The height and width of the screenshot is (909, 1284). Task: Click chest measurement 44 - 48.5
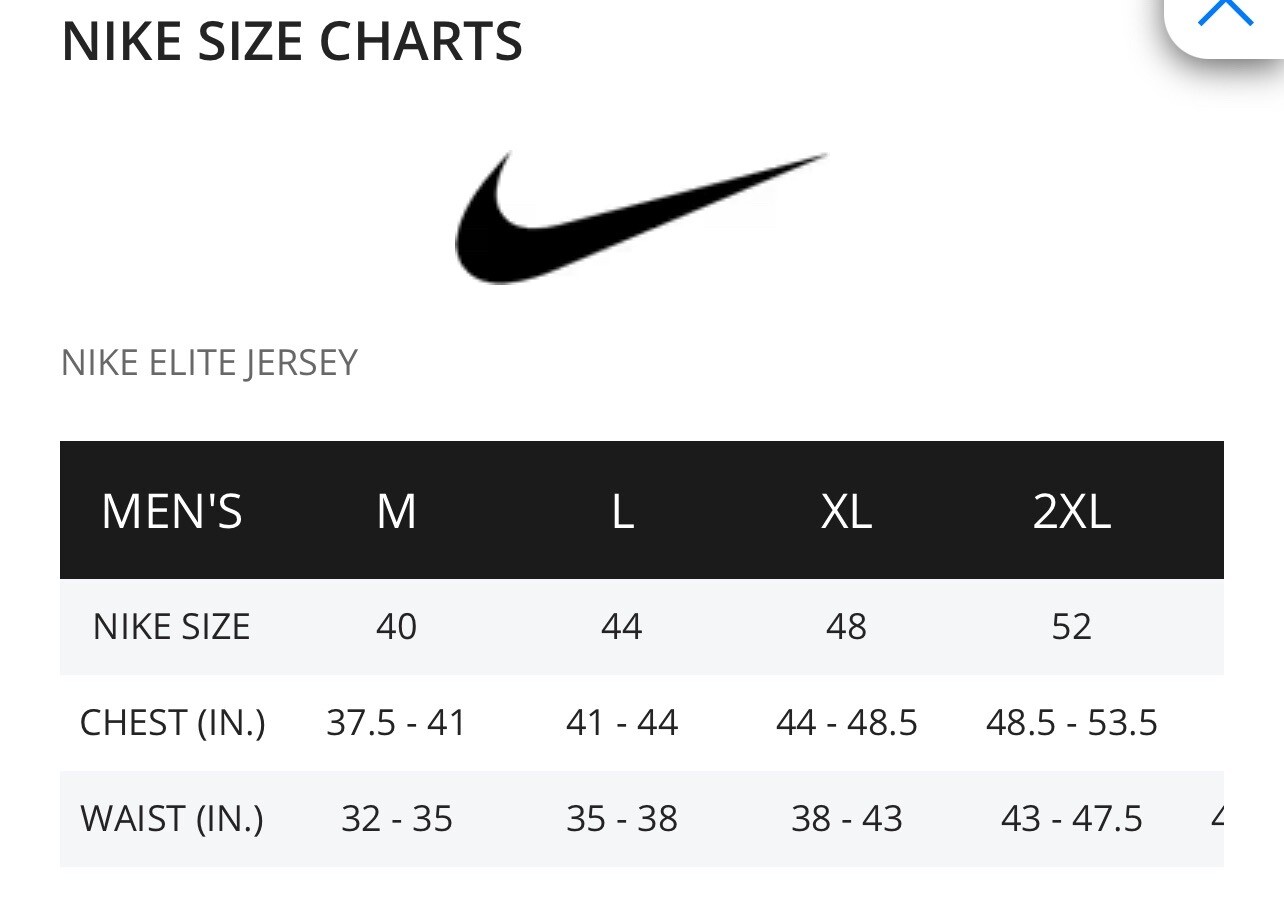click(x=847, y=722)
